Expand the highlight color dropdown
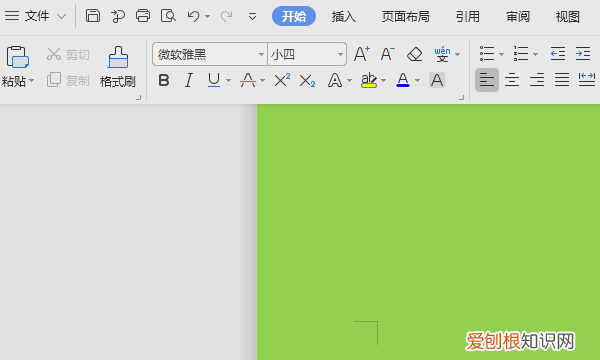 click(383, 80)
